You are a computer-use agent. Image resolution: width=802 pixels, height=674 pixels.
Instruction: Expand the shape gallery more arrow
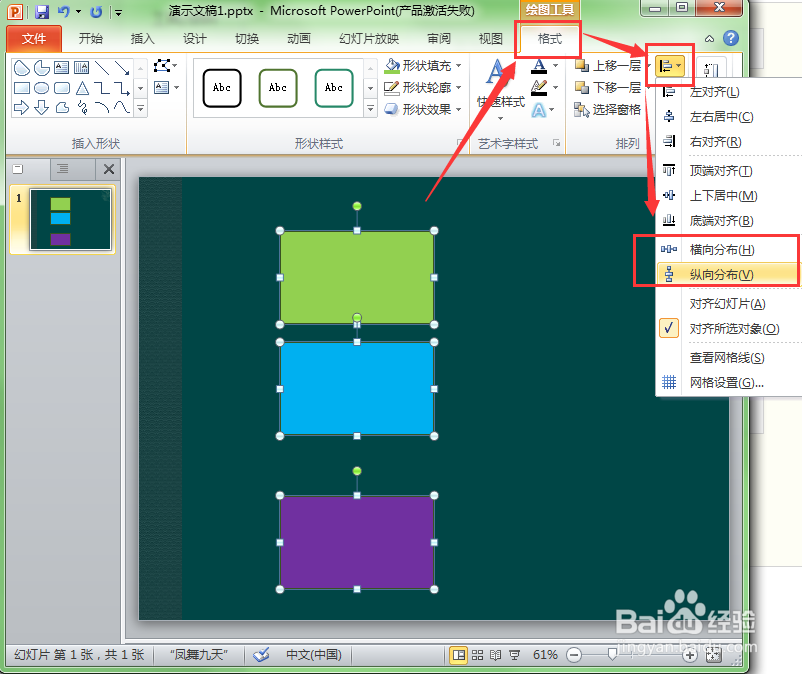pyautogui.click(x=141, y=108)
